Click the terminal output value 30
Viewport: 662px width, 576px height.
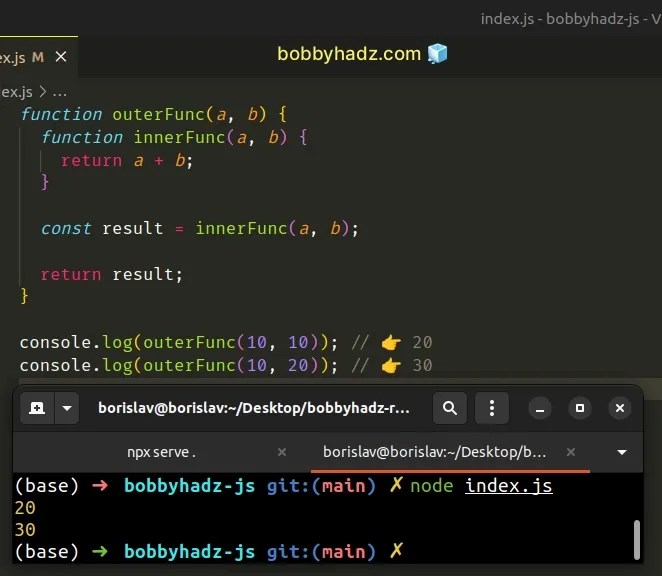point(25,530)
